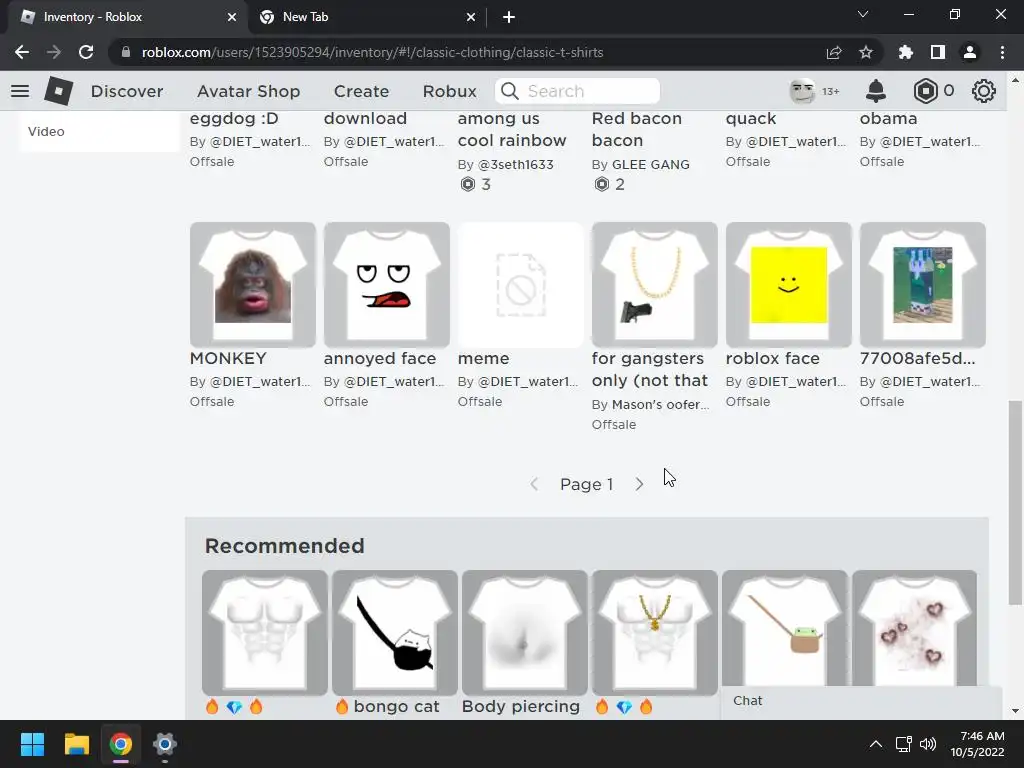
Task: Show hidden system tray icons
Action: pos(876,744)
